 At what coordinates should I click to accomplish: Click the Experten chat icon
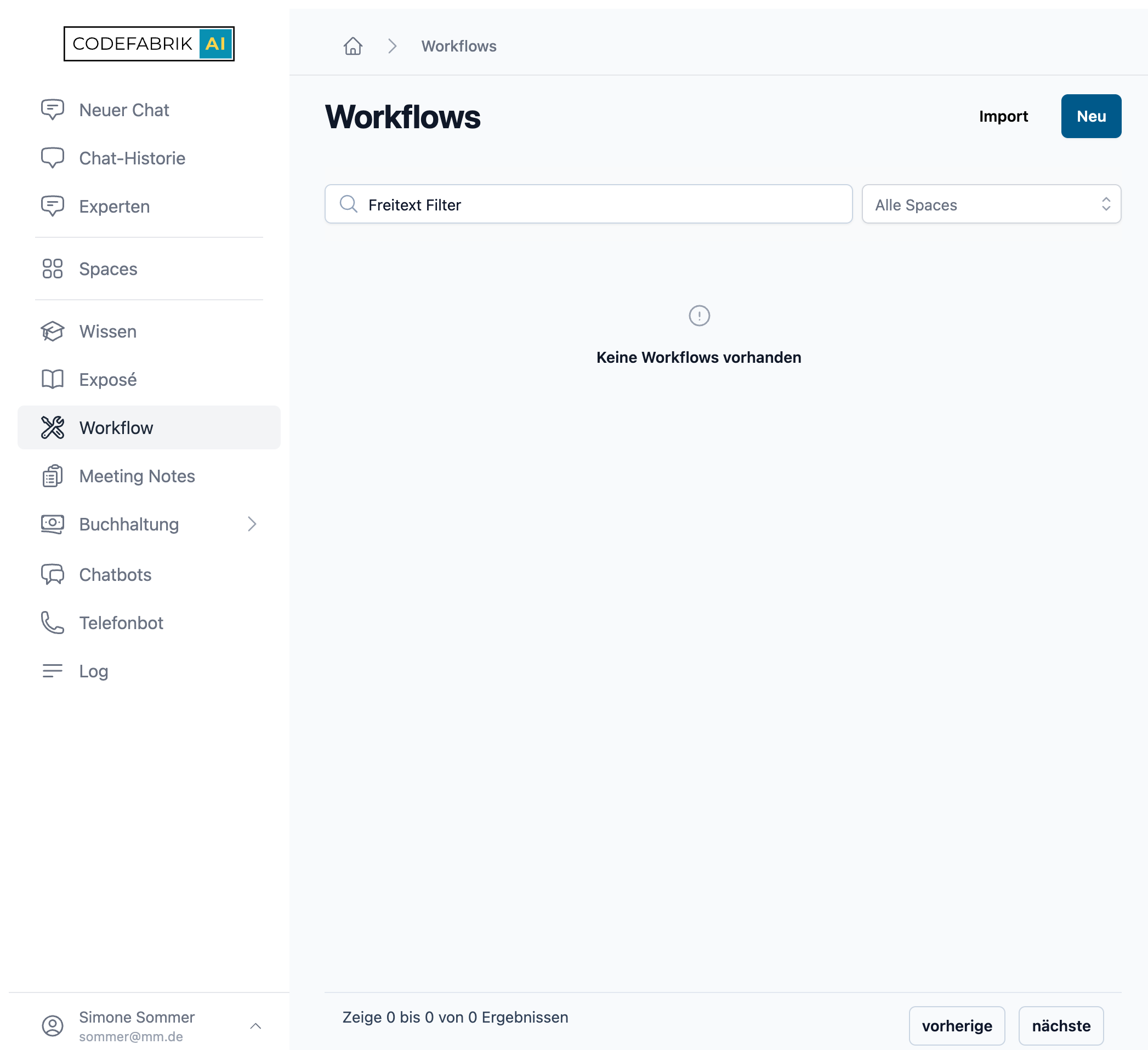pos(53,206)
